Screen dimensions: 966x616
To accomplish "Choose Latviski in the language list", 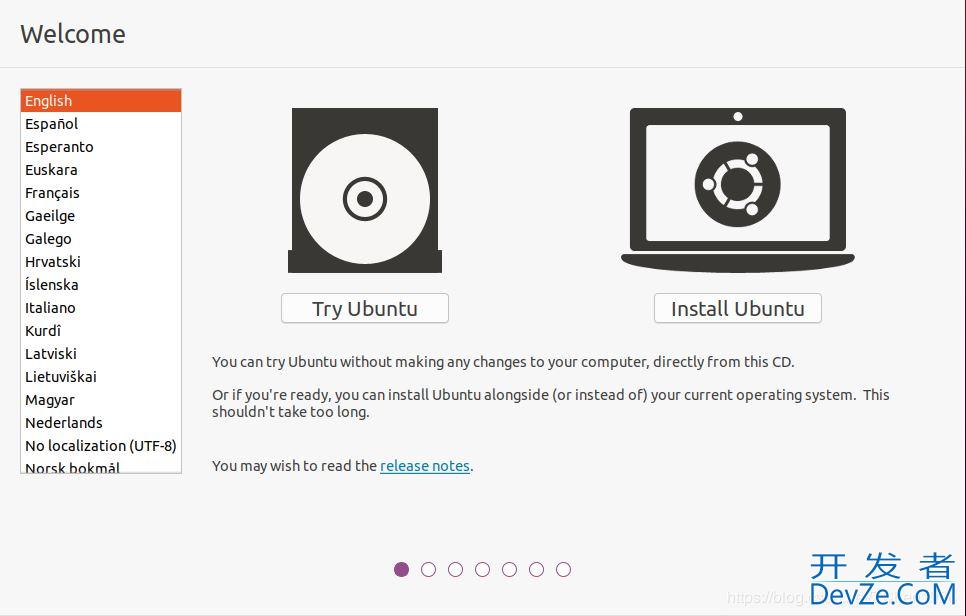I will (101, 354).
